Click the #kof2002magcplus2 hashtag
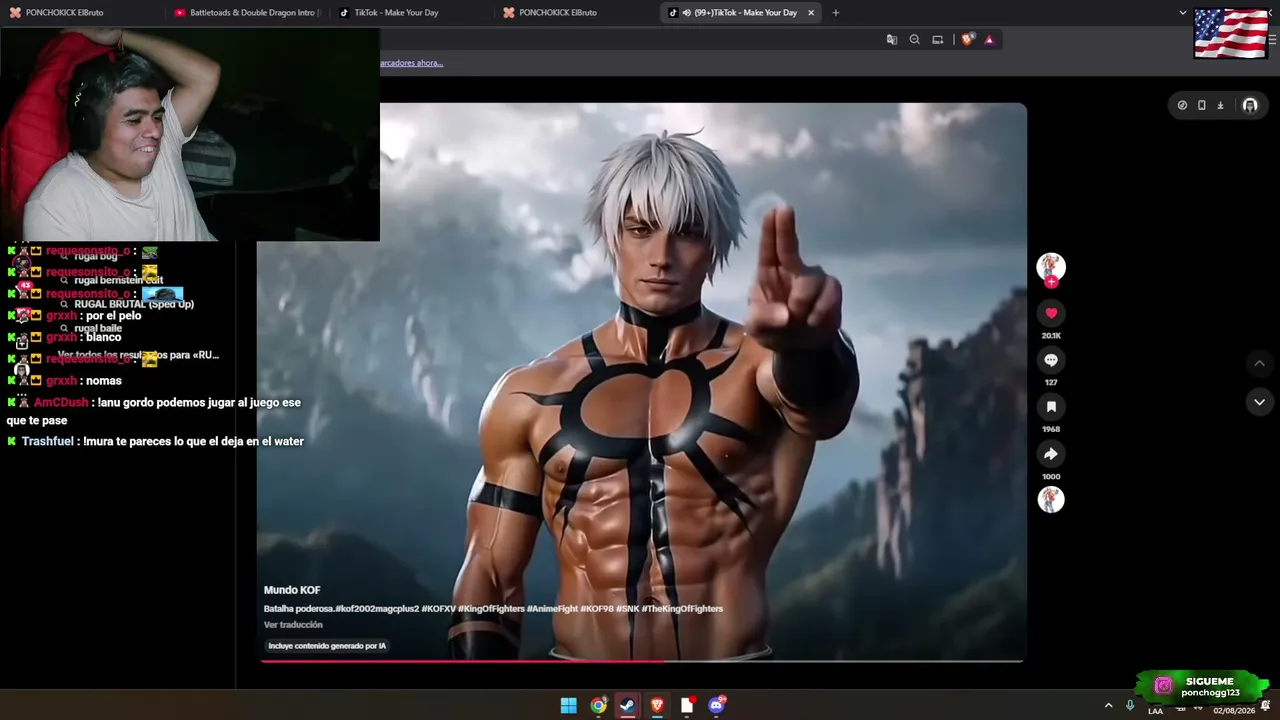The height and width of the screenshot is (720, 1280). tap(377, 608)
